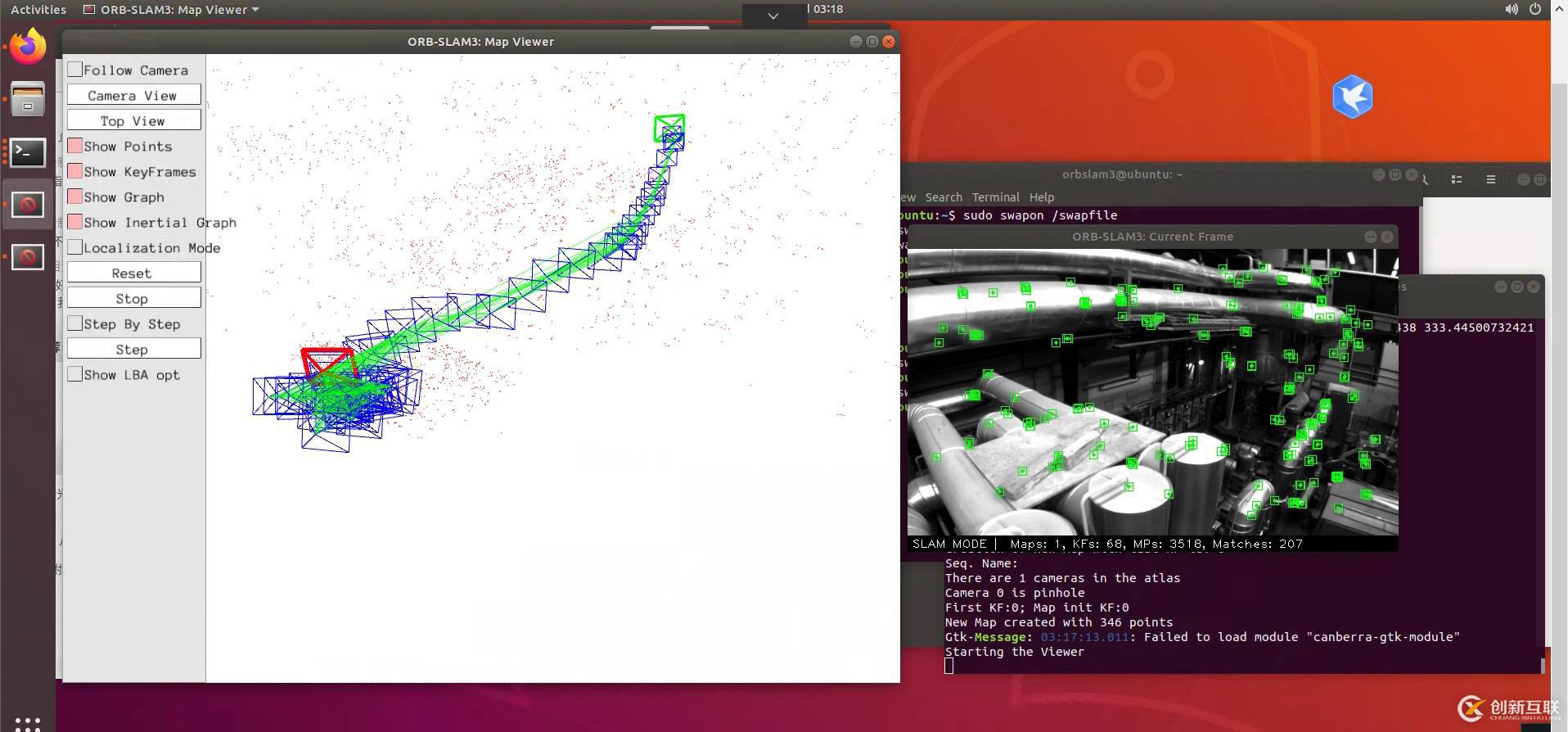Expand the chevron dropdown at top center
Screen dimensions: 1568x732
click(x=773, y=16)
